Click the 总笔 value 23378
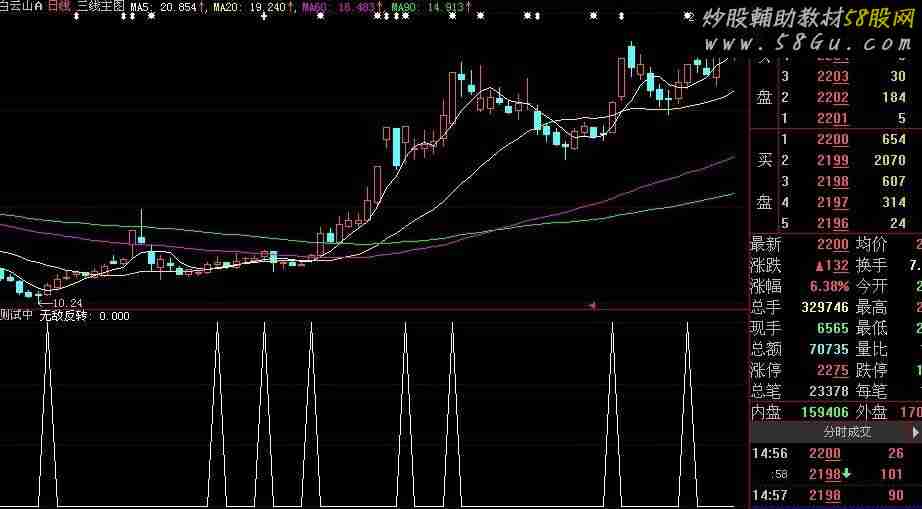The height and width of the screenshot is (509, 922). tap(829, 391)
